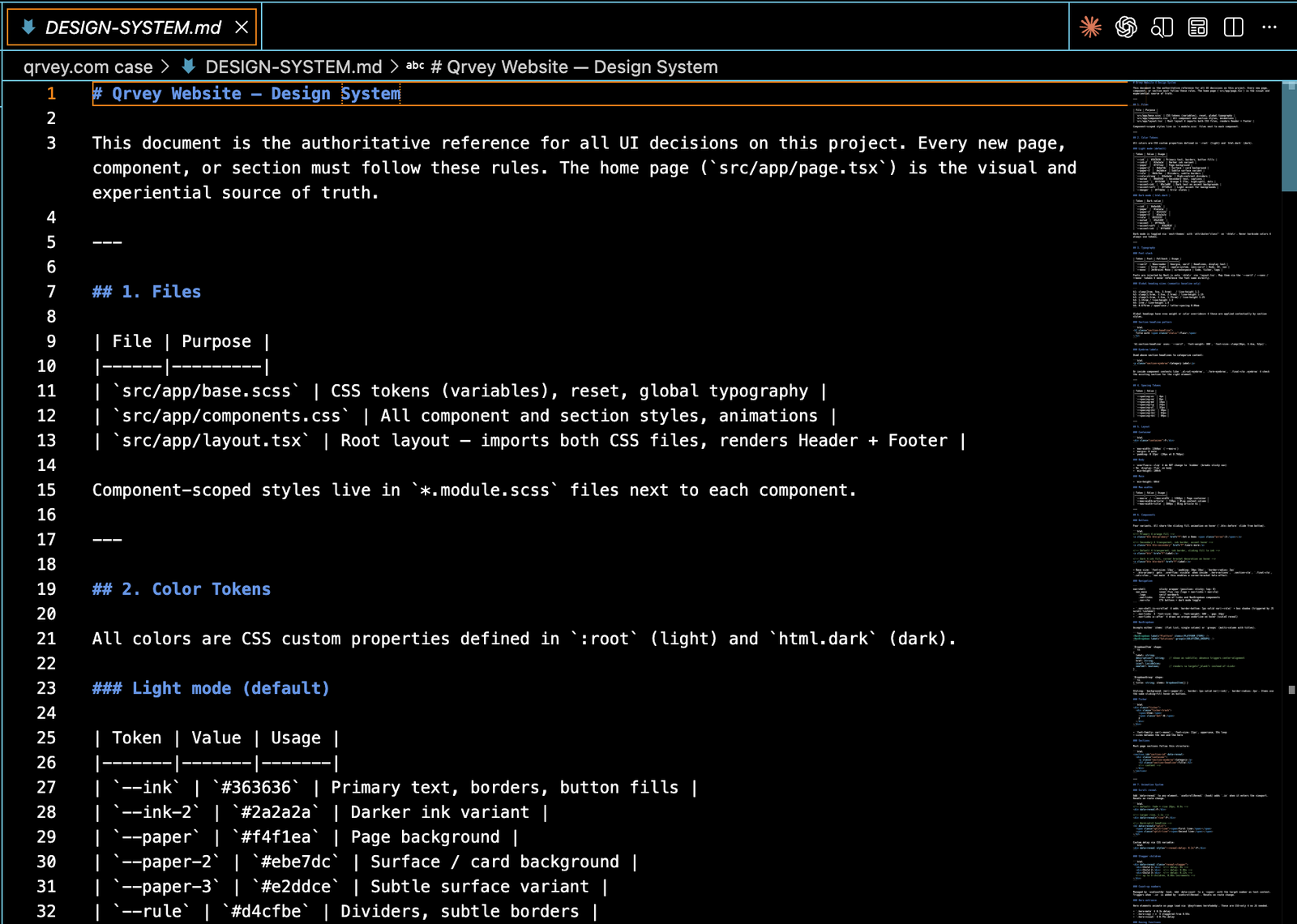Viewport: 1297px width, 924px height.
Task: Click the vertical scrollbar thumb
Action: [1289, 135]
